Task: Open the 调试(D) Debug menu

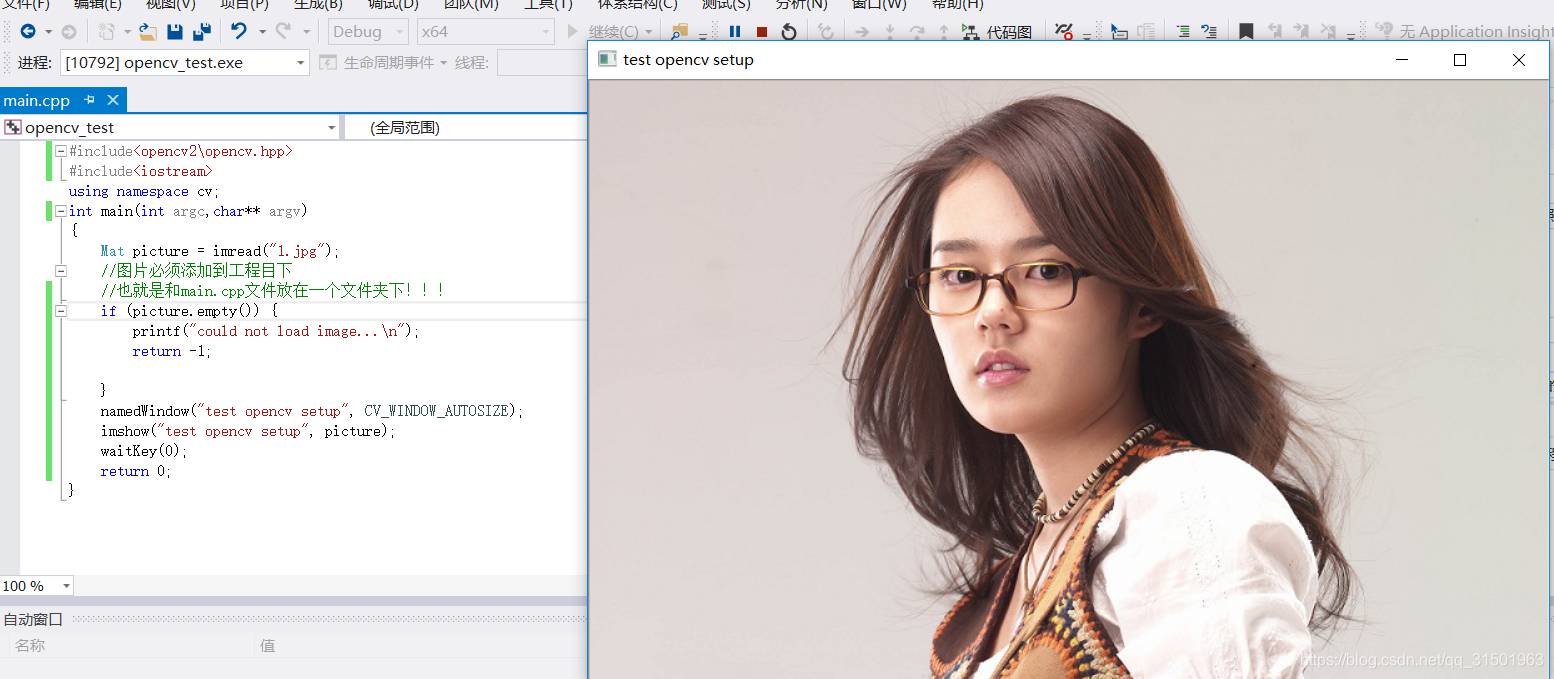Action: (393, 5)
